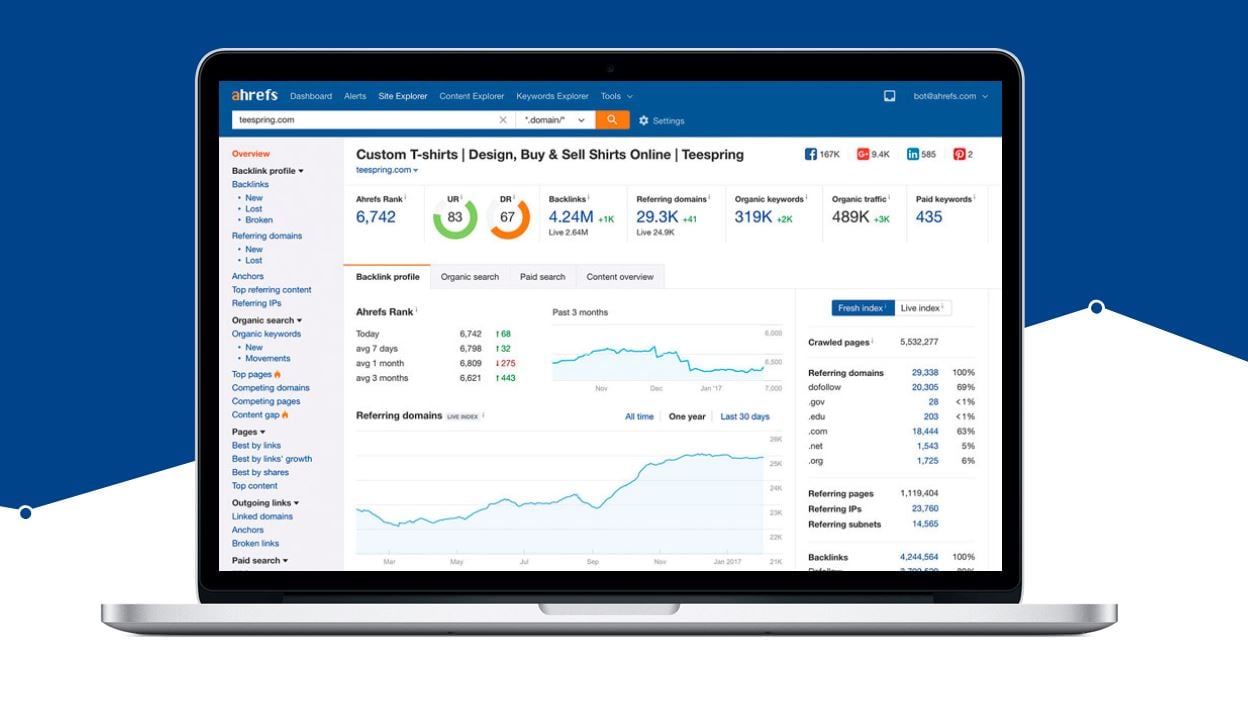
Task: Click the 6,742 Ahrefs Rank value
Action: [x=376, y=217]
